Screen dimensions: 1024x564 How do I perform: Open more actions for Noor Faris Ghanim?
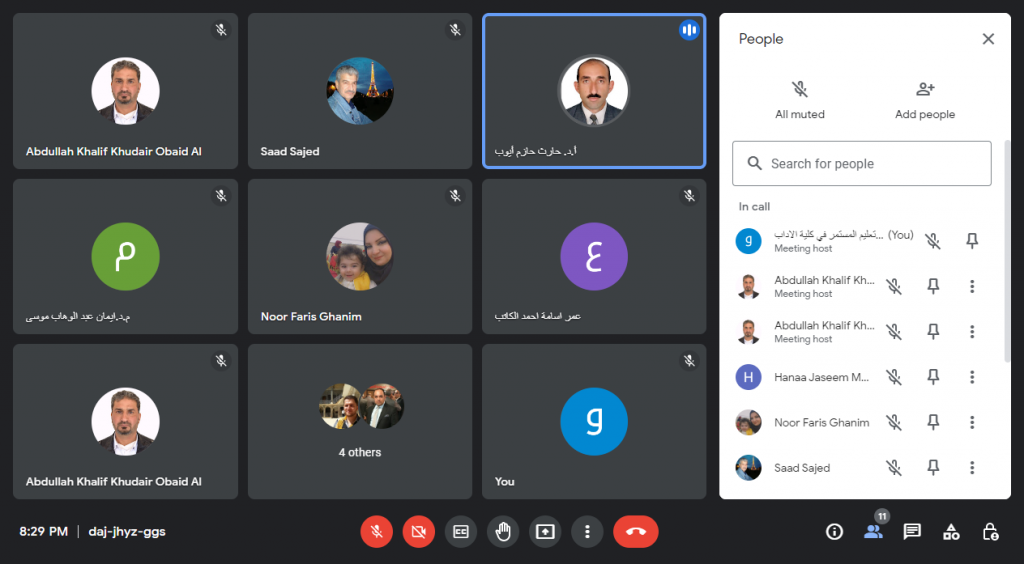tap(972, 422)
